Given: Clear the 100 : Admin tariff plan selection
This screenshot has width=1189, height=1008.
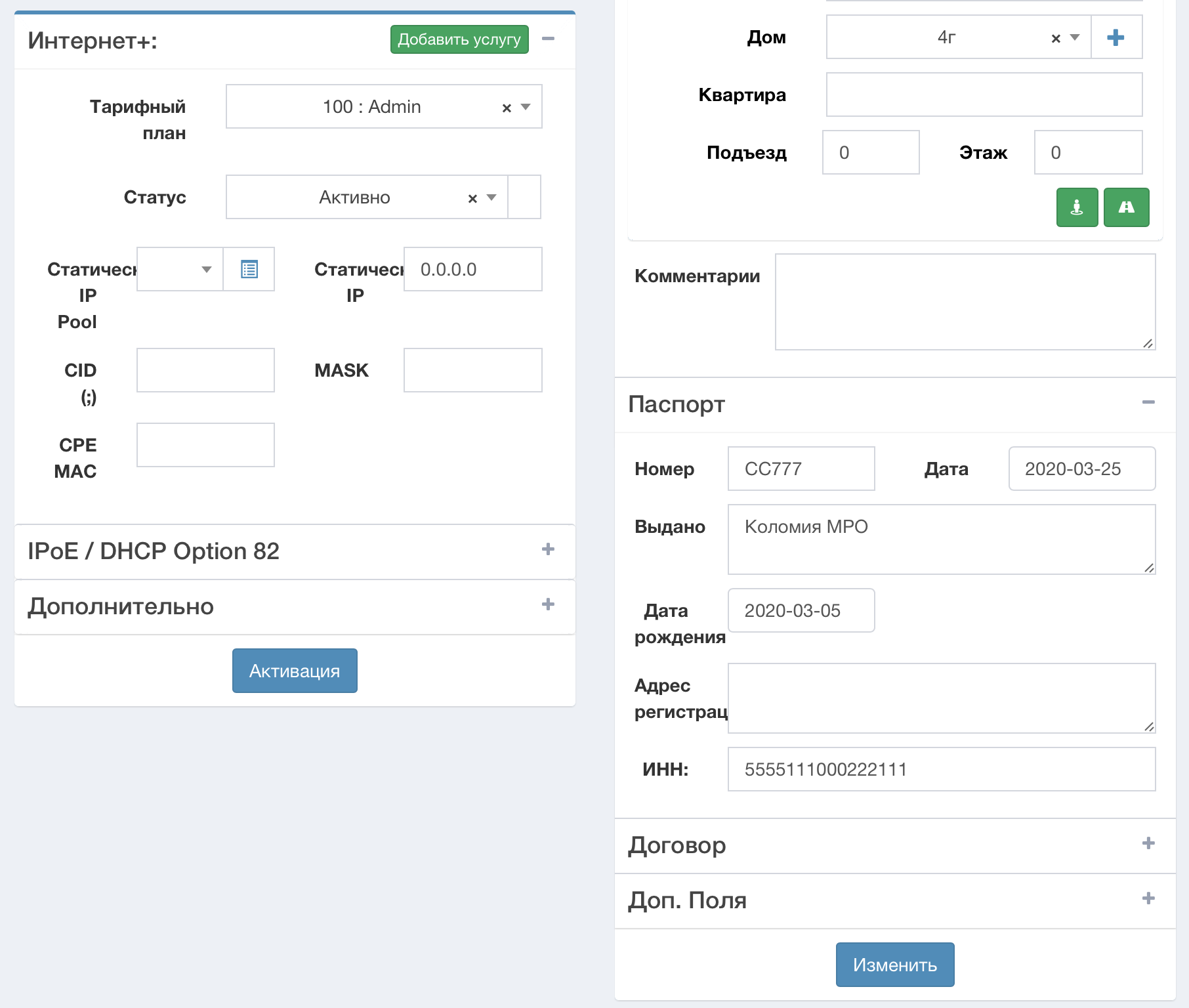Looking at the screenshot, I should (506, 108).
